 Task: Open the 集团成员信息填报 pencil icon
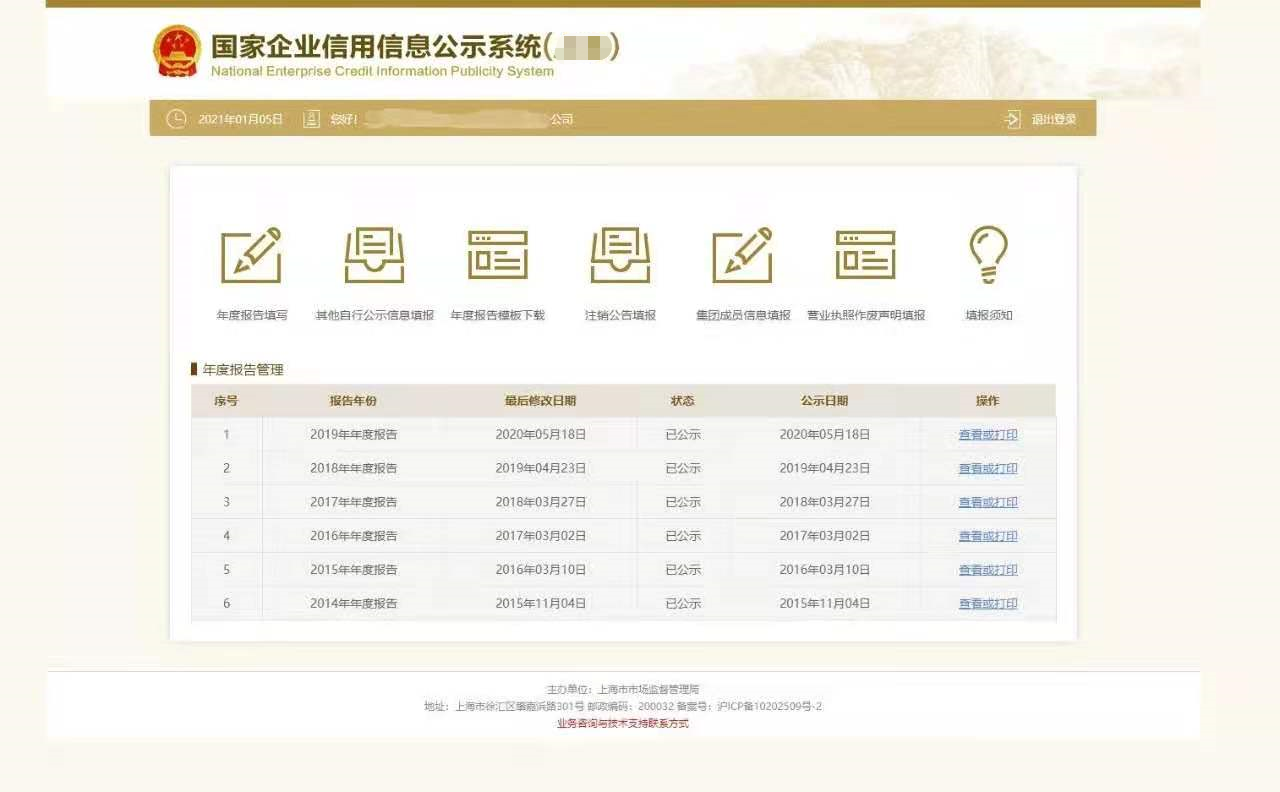pyautogui.click(x=742, y=255)
